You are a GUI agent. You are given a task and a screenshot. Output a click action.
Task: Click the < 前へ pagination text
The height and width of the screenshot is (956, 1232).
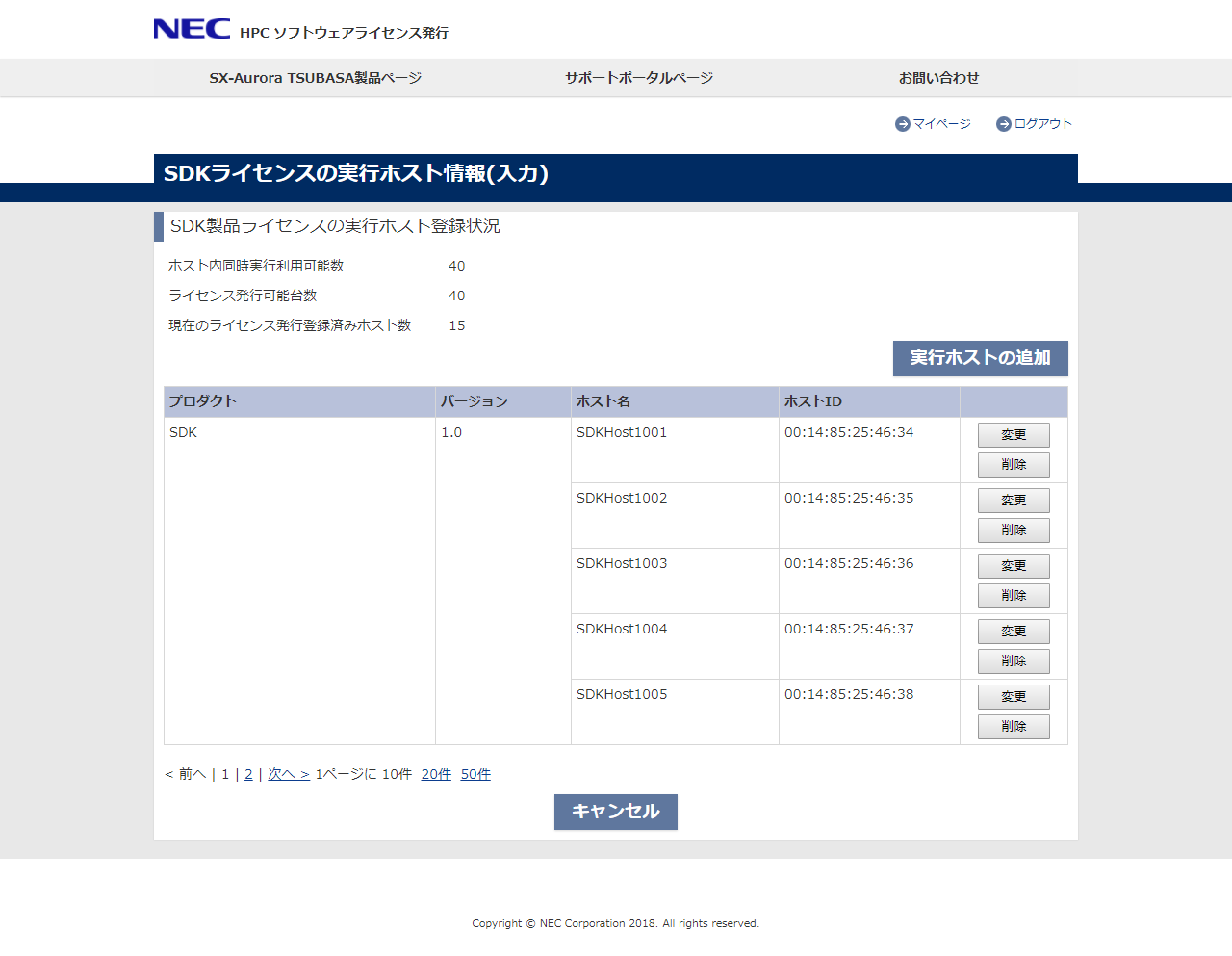pyautogui.click(x=186, y=774)
